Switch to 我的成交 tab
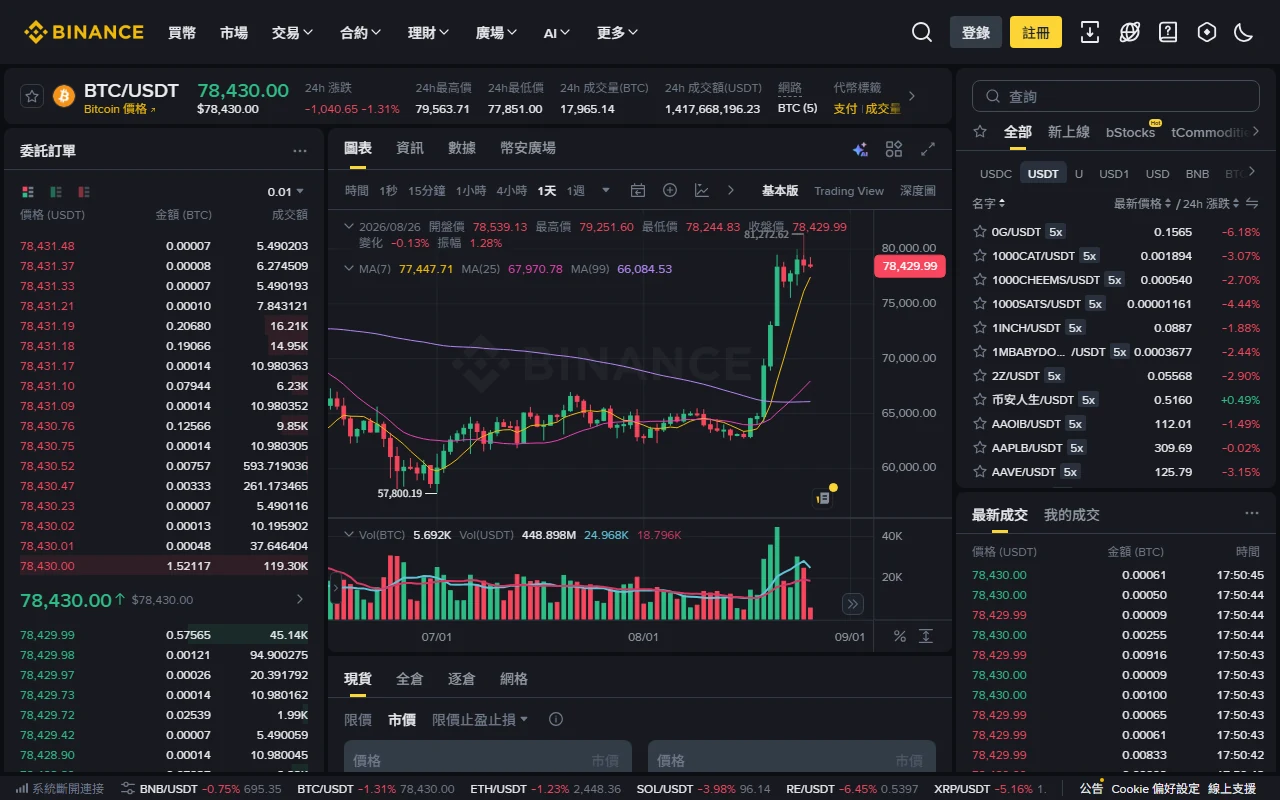 click(x=1072, y=514)
